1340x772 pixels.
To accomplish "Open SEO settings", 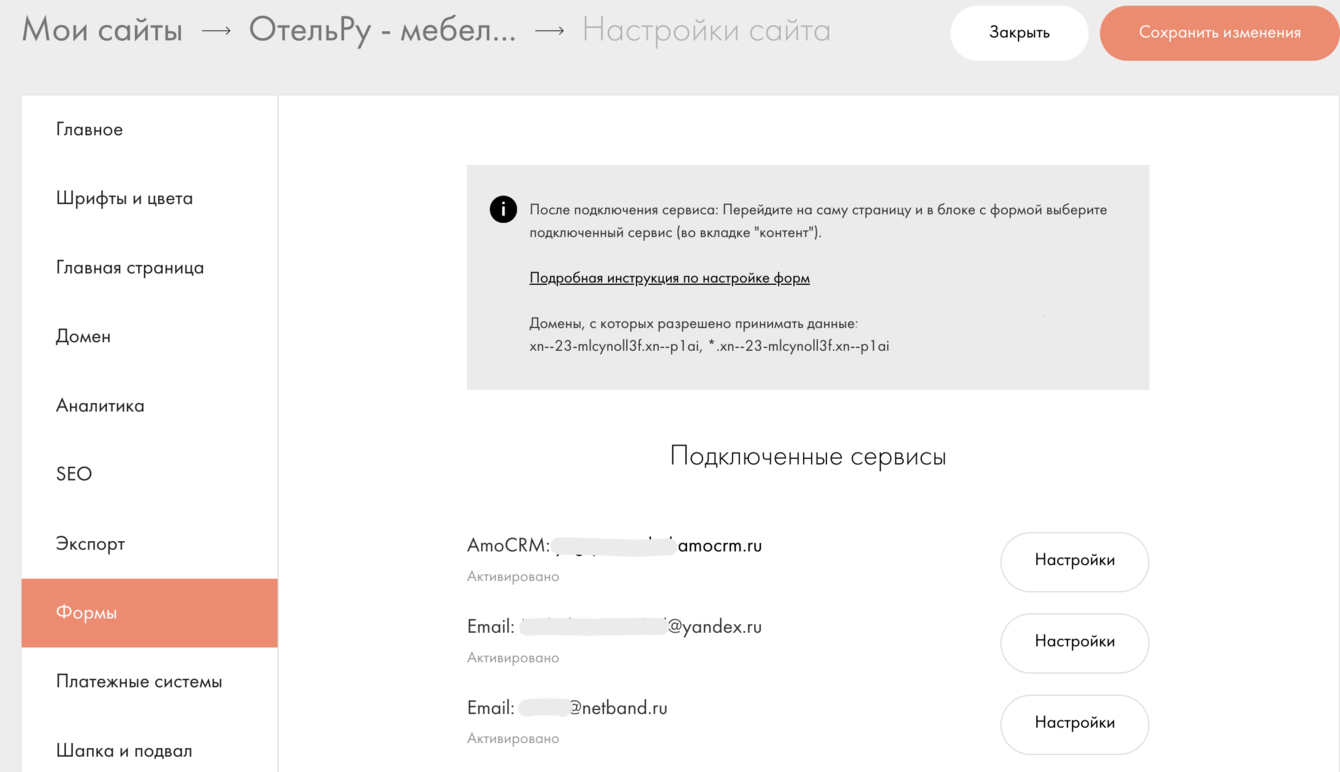I will (74, 475).
